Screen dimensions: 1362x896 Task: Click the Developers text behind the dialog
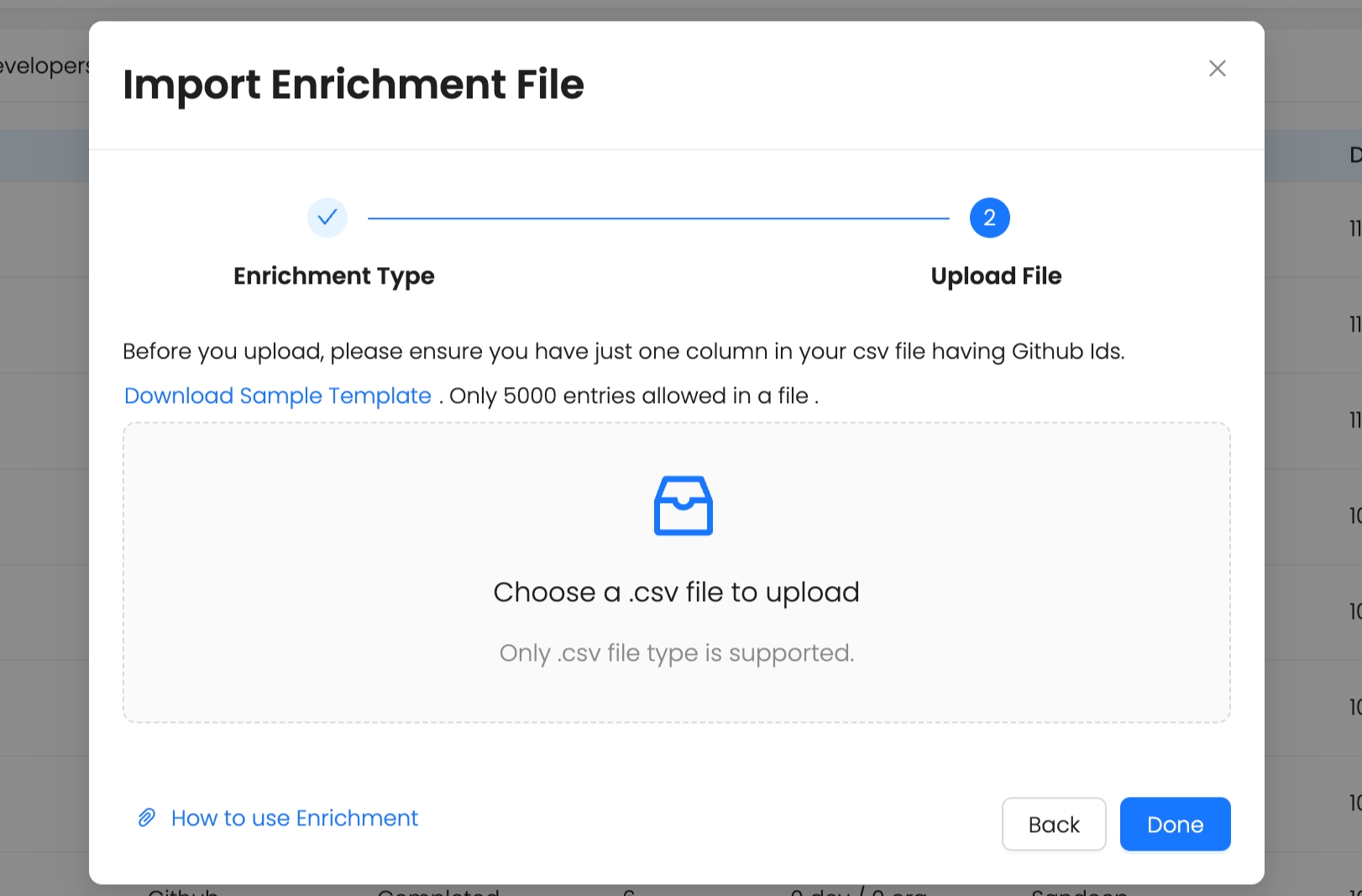[x=44, y=65]
